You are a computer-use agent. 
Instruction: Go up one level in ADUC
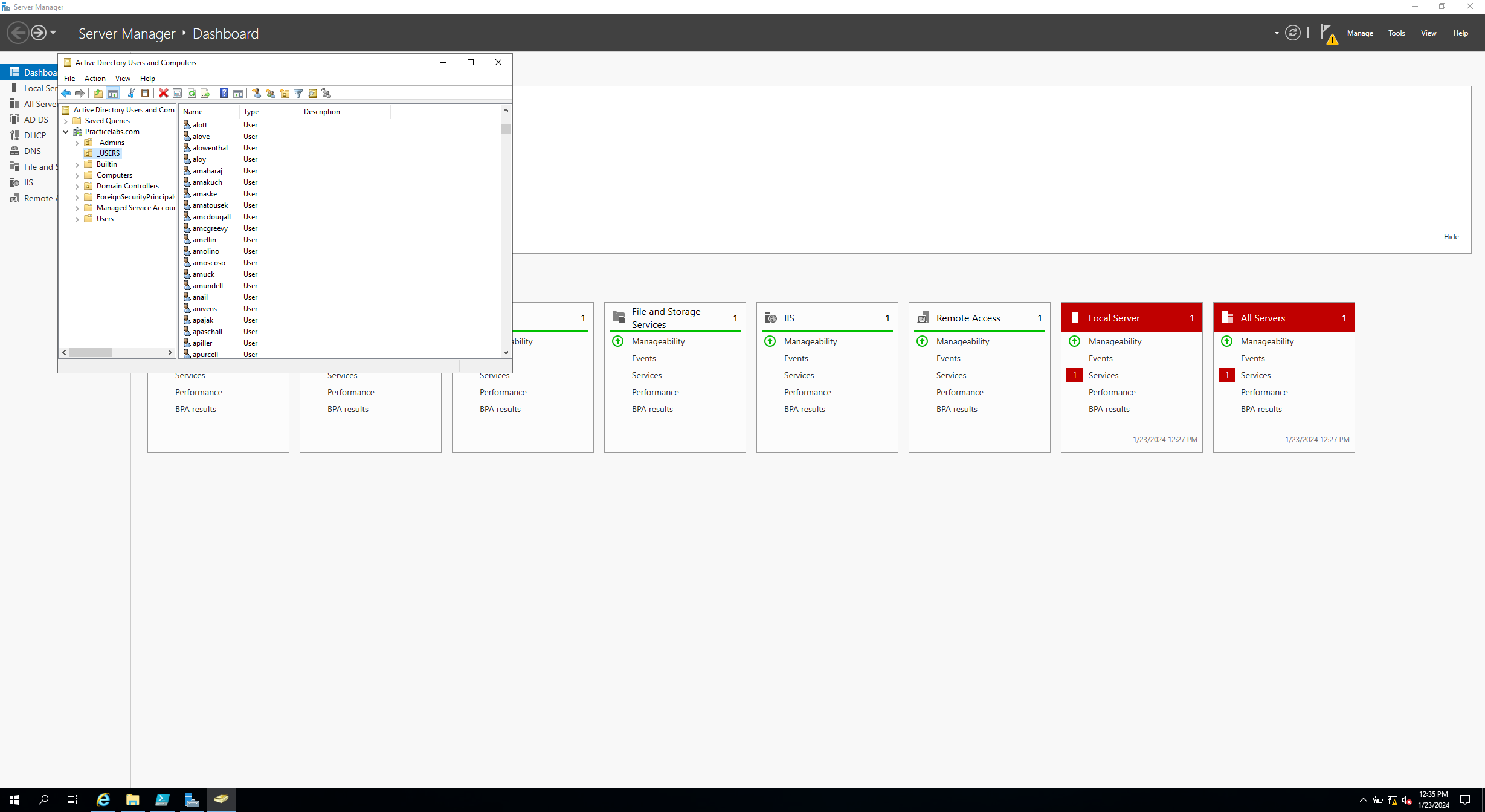pyautogui.click(x=98, y=93)
